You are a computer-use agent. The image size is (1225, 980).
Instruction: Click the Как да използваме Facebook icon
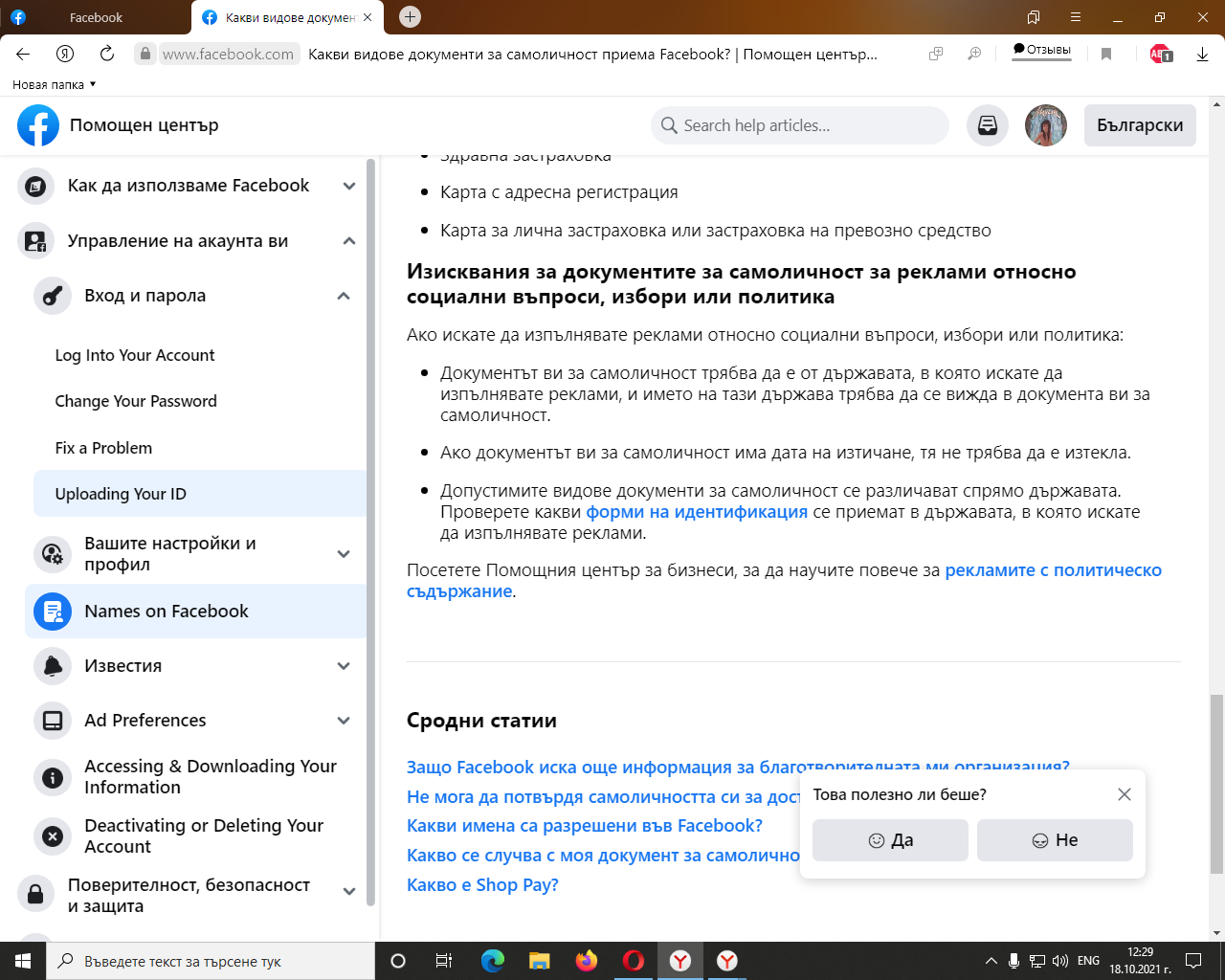(x=35, y=187)
